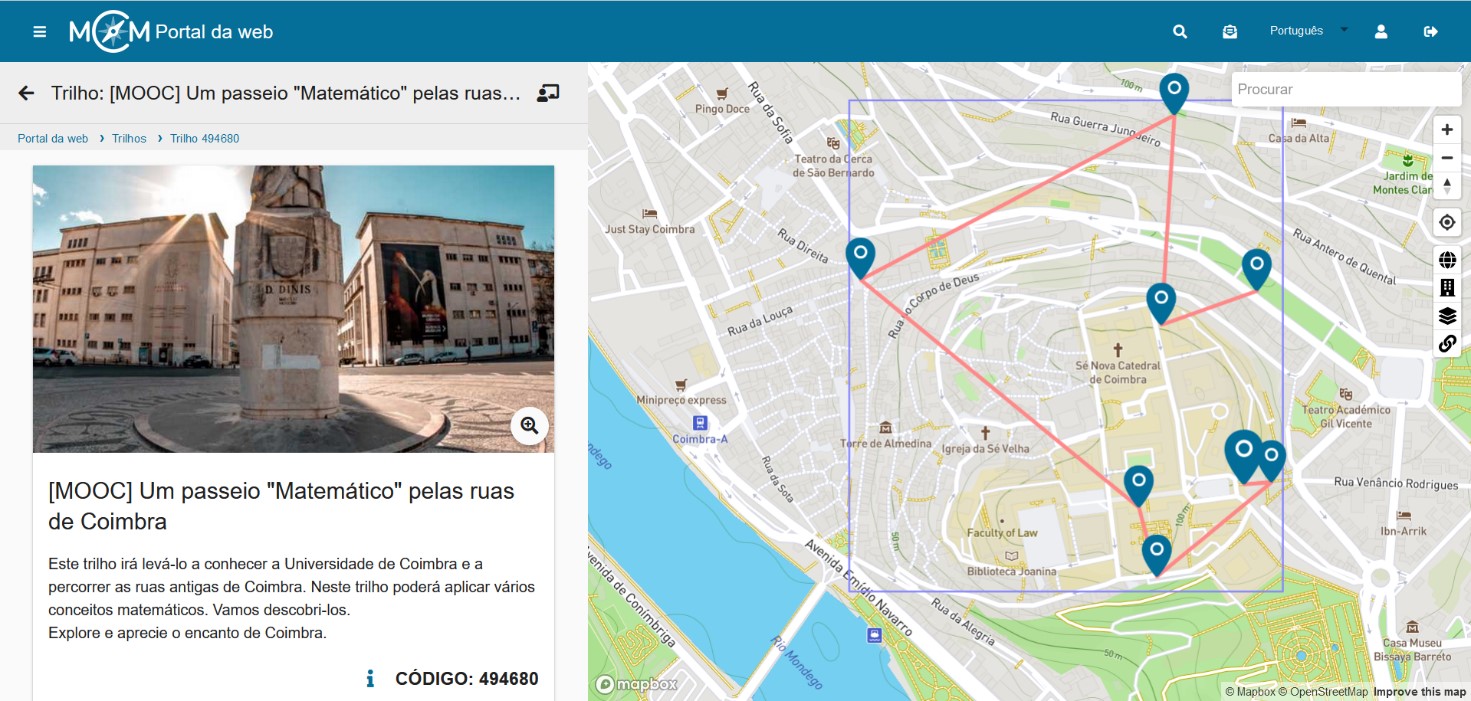
Task: Click the Torre de Almedina label
Action: tap(886, 443)
